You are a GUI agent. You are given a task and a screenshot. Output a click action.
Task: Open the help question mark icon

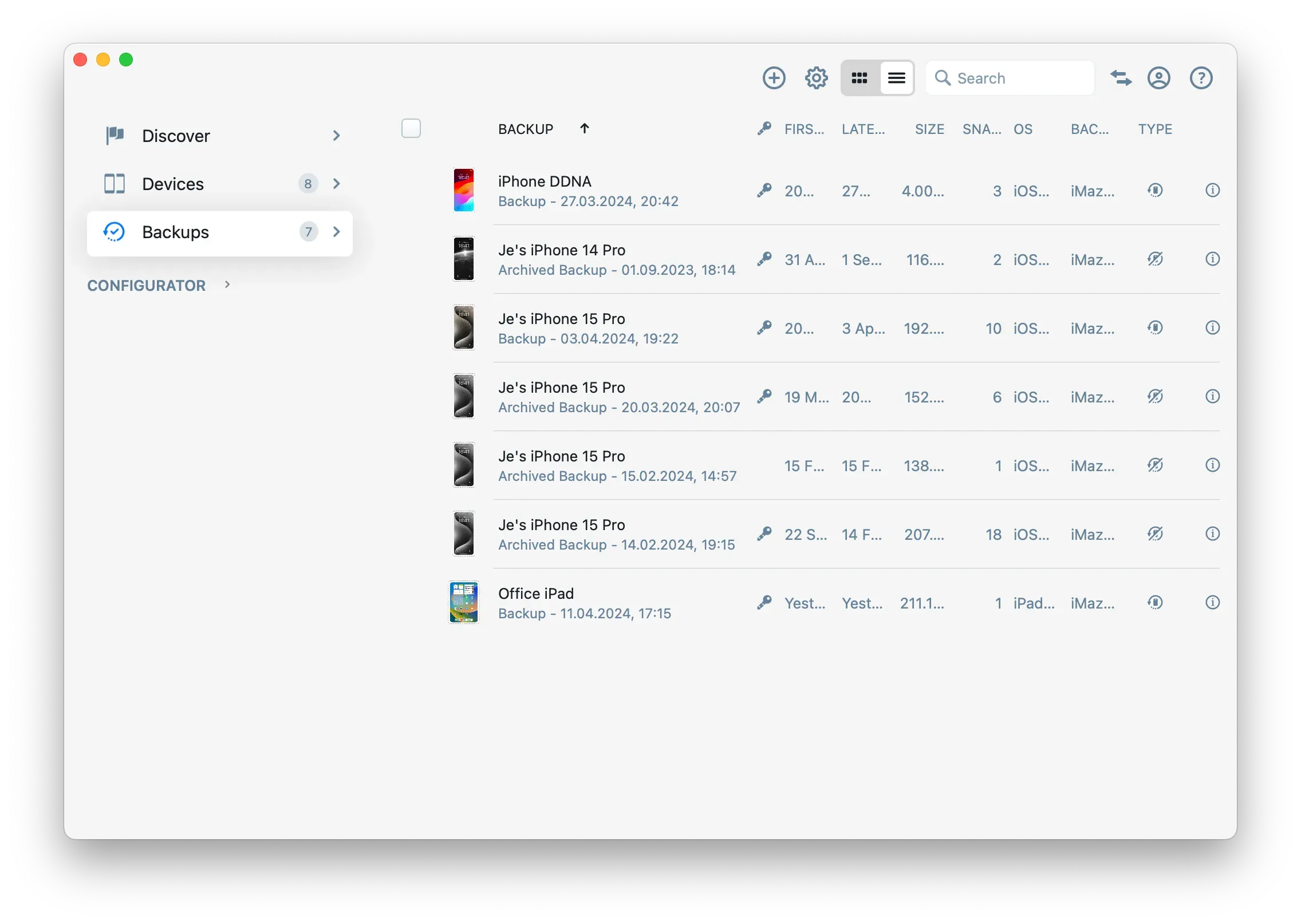[x=1201, y=78]
